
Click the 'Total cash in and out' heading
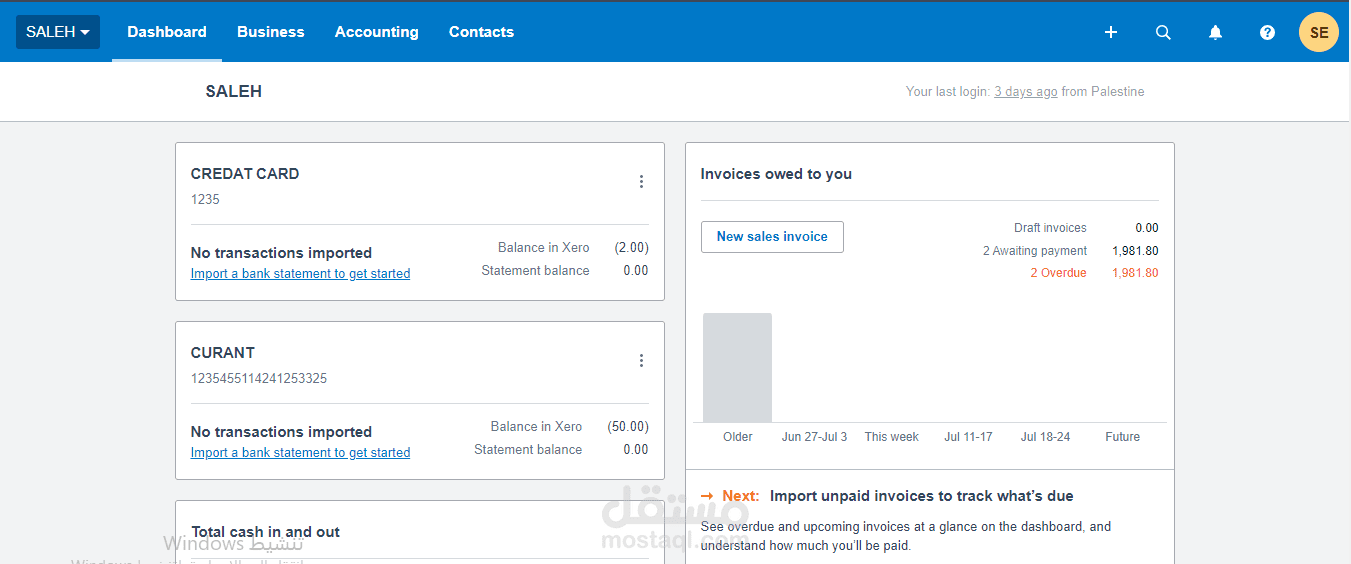[266, 532]
